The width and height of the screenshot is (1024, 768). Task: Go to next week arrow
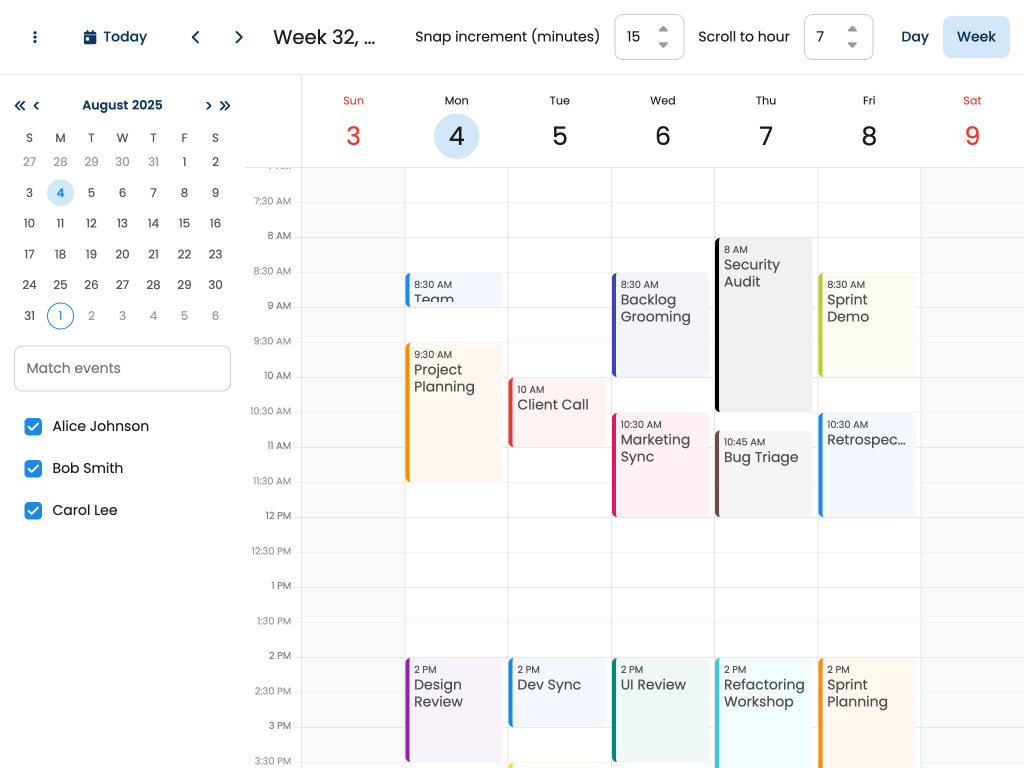pos(239,37)
